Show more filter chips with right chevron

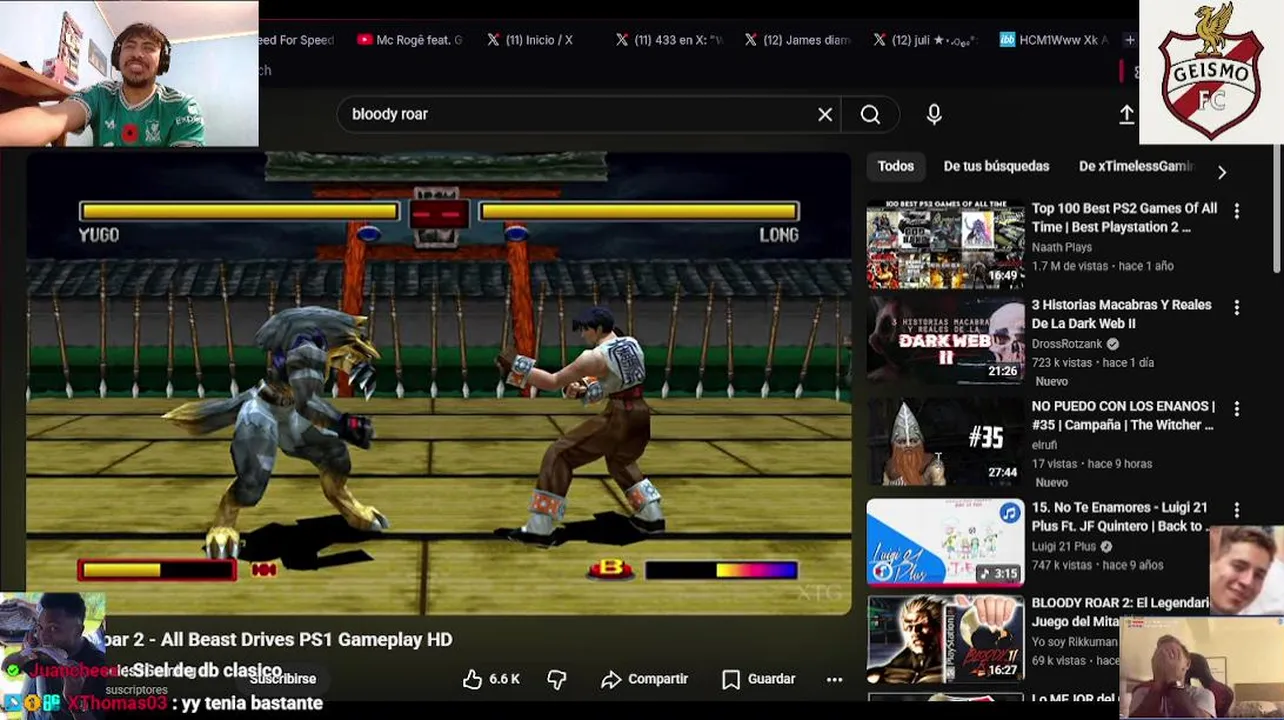pyautogui.click(x=1221, y=172)
